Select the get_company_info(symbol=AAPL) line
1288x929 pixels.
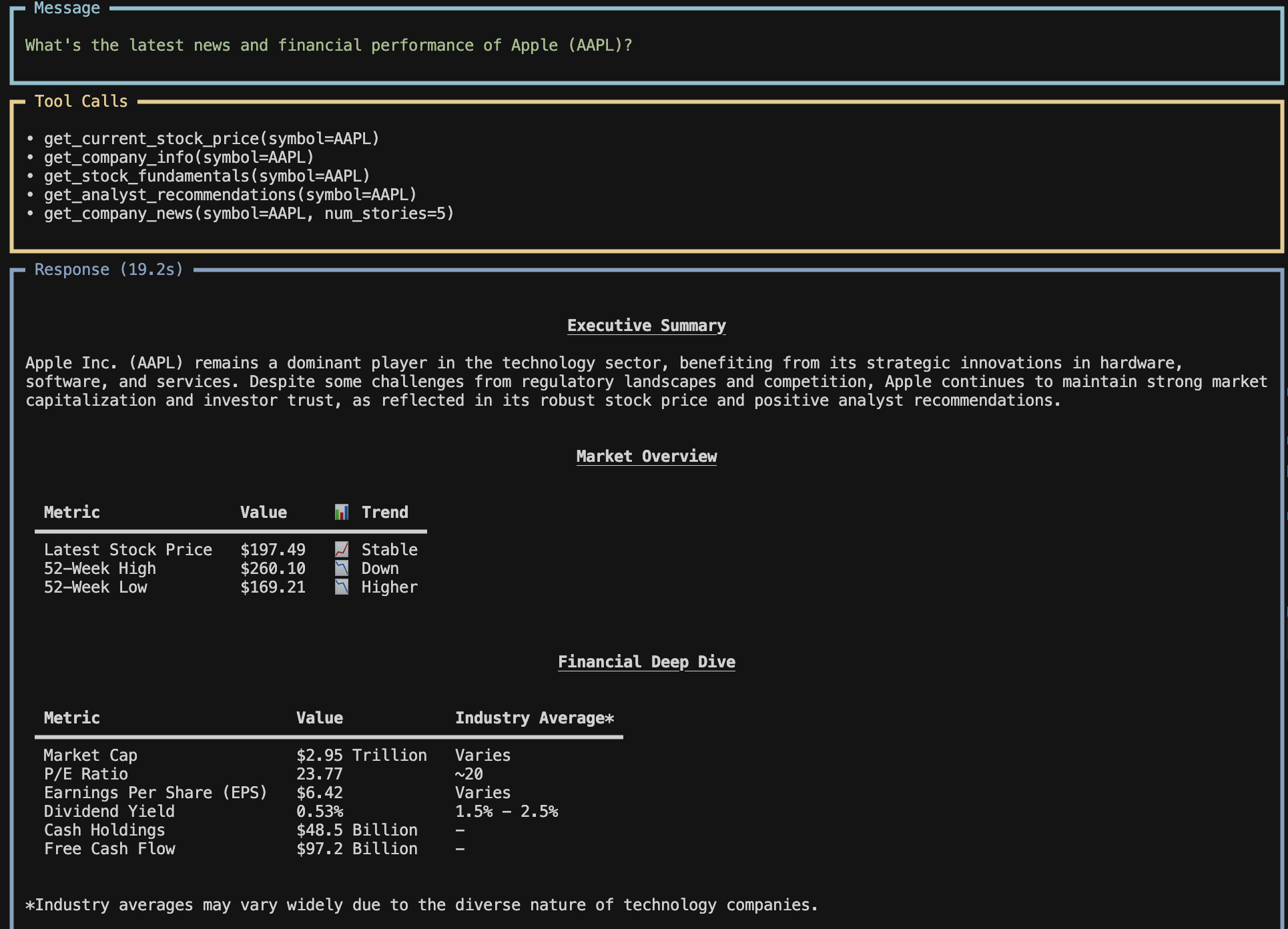tap(179, 158)
